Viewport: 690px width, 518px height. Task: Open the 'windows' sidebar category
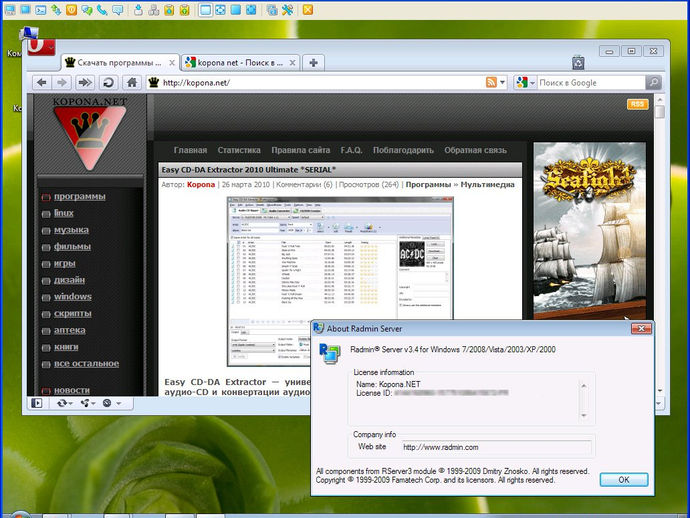(x=73, y=297)
